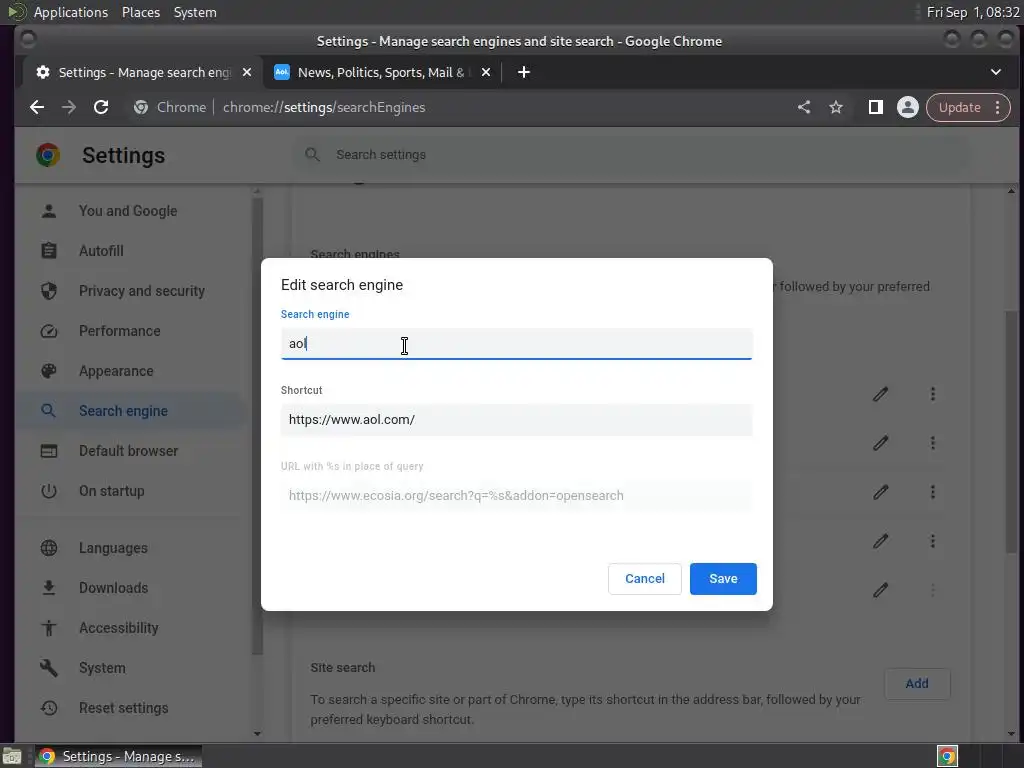Click third search engine three-dot menu
Screen dimensions: 1024x768
(933, 492)
